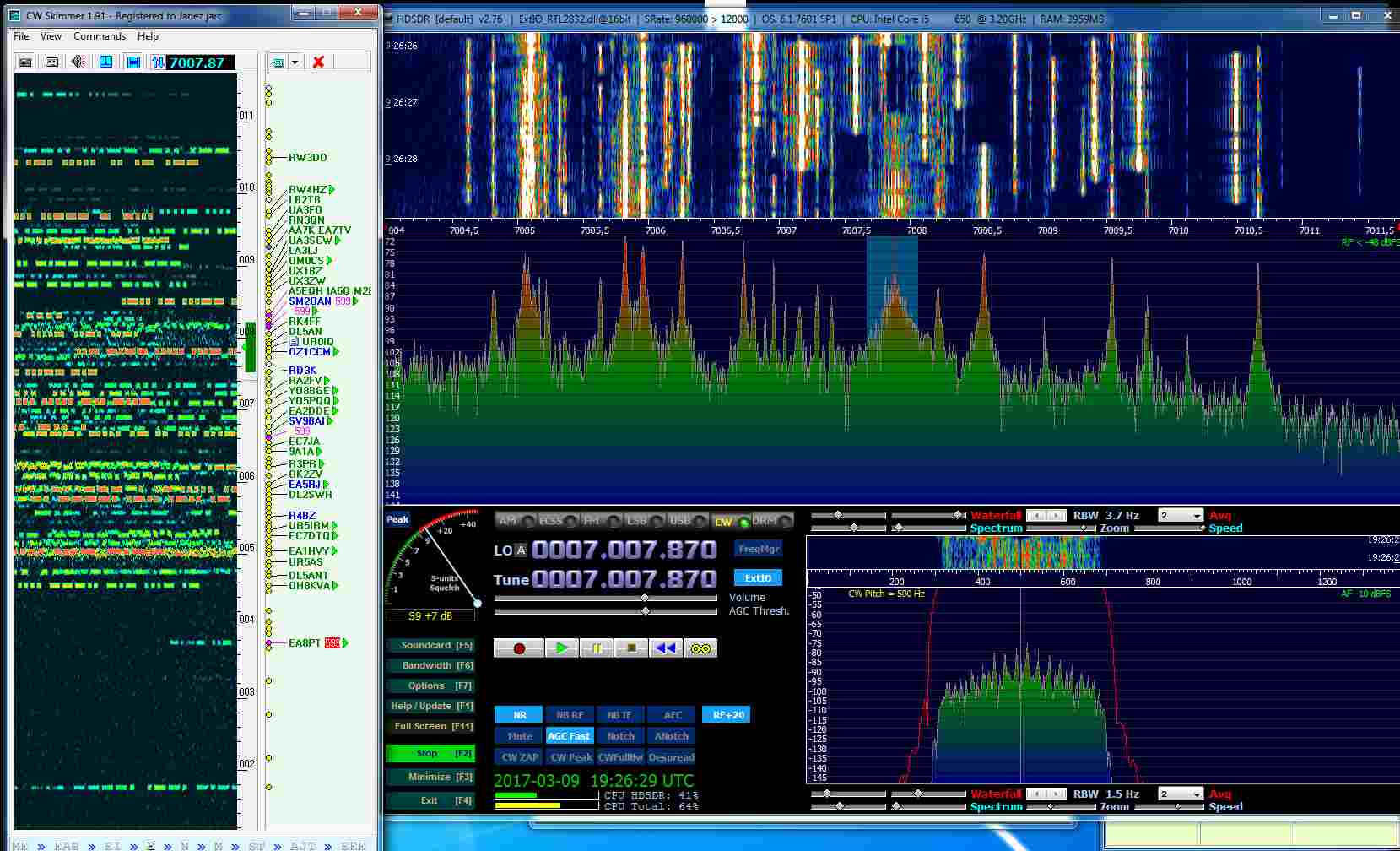Click the yellow loop playback icon

click(x=700, y=648)
